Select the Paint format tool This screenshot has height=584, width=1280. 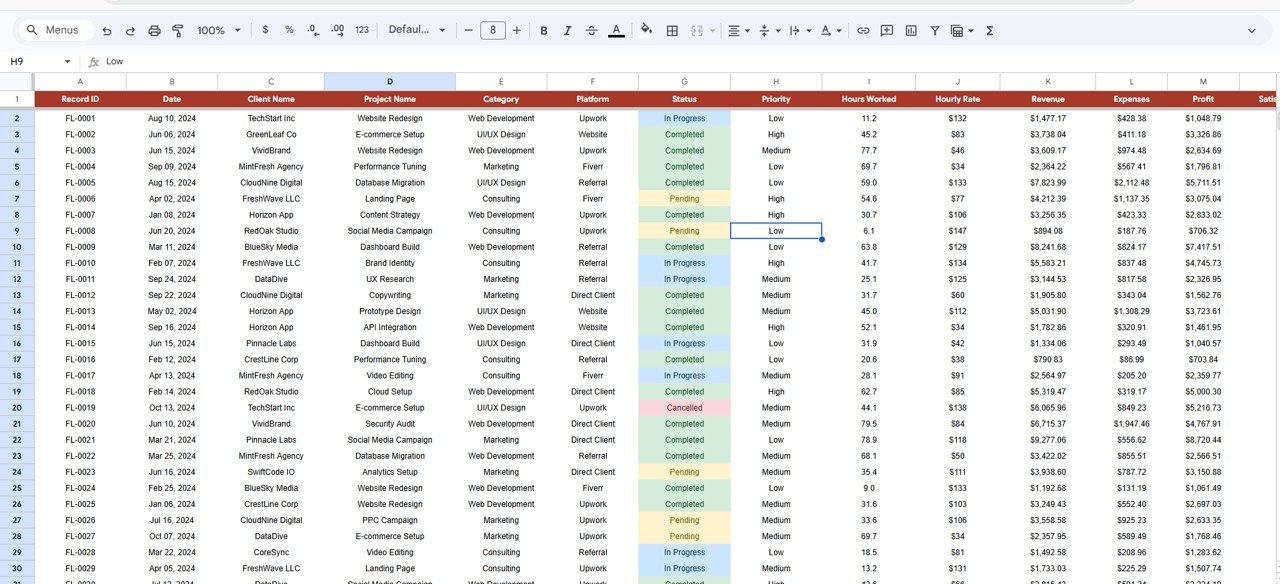(x=178, y=30)
